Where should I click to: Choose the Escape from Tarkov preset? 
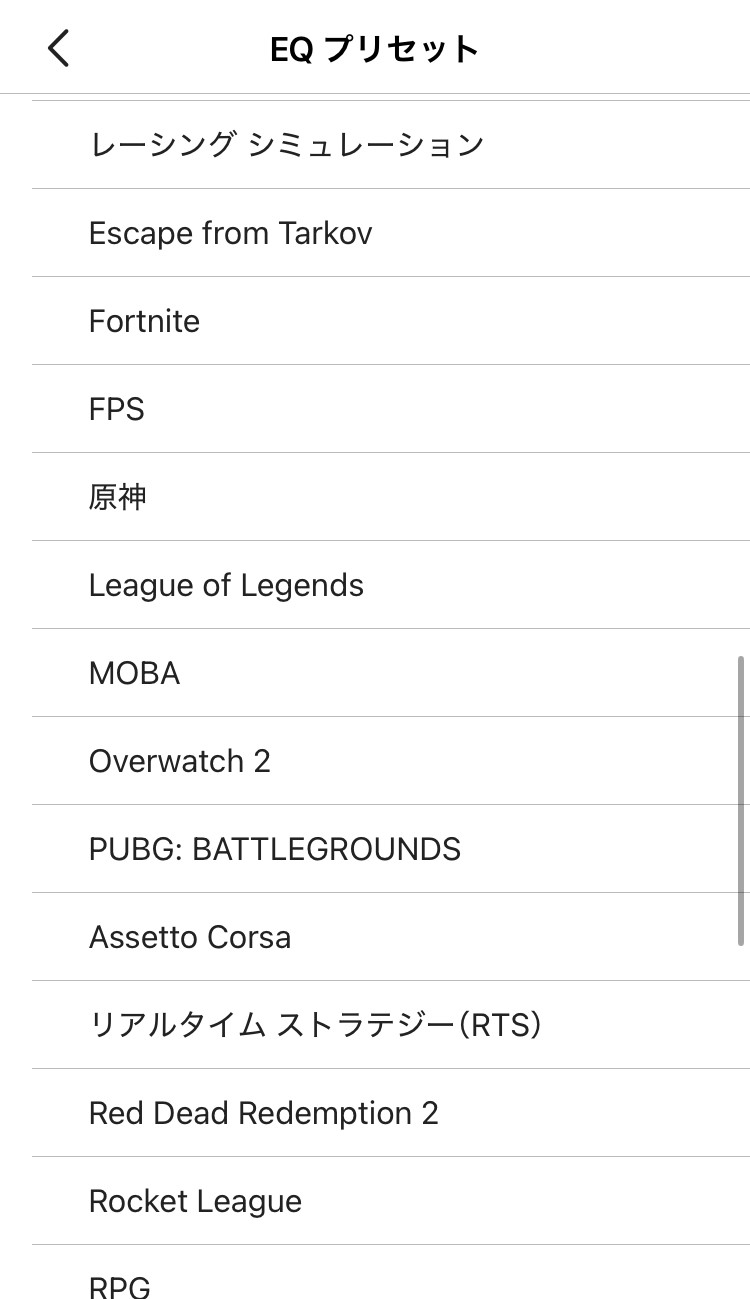(x=231, y=233)
